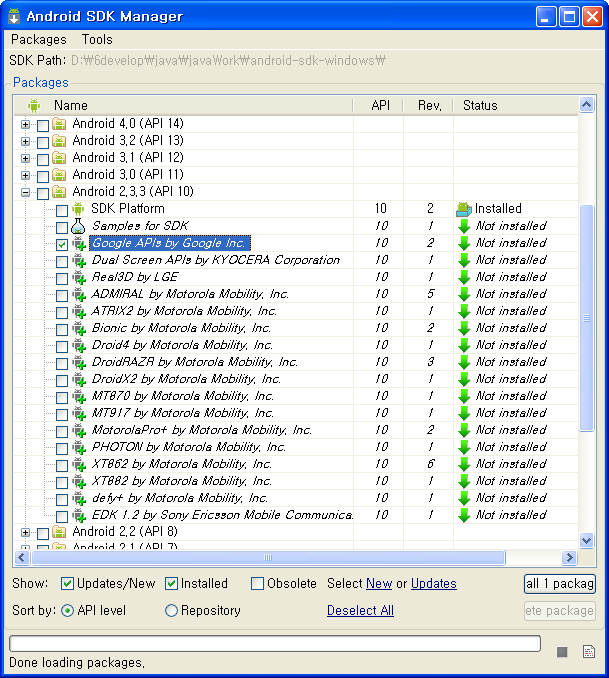Click the stop square icon near progress bar
This screenshot has height=678, width=609.
coord(562,652)
